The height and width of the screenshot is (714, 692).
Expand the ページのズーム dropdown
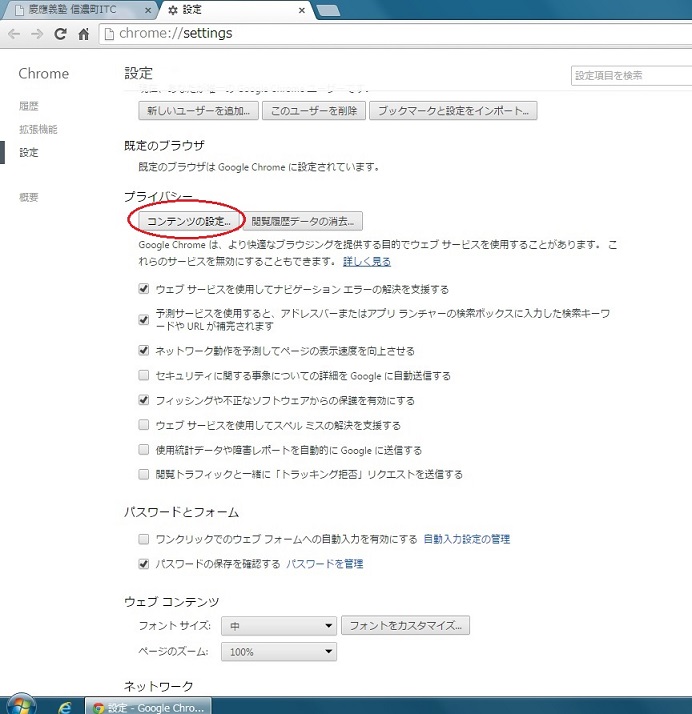coord(280,652)
